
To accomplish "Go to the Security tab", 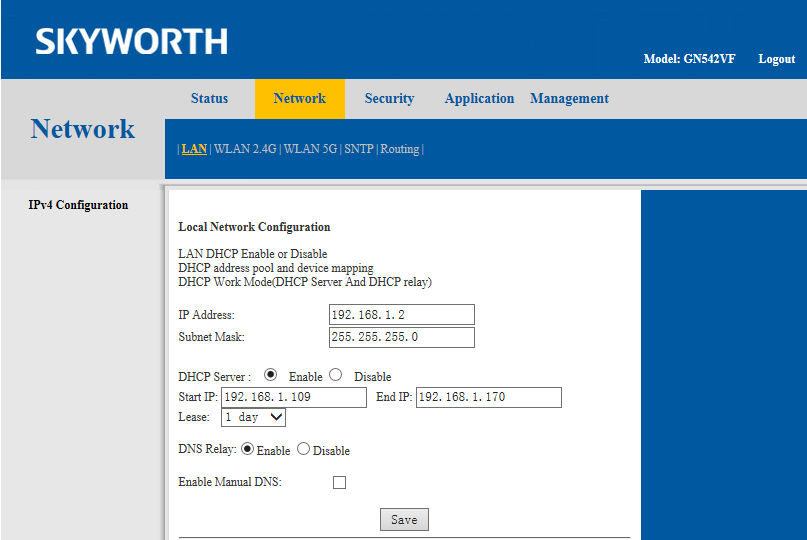I will pyautogui.click(x=389, y=98).
